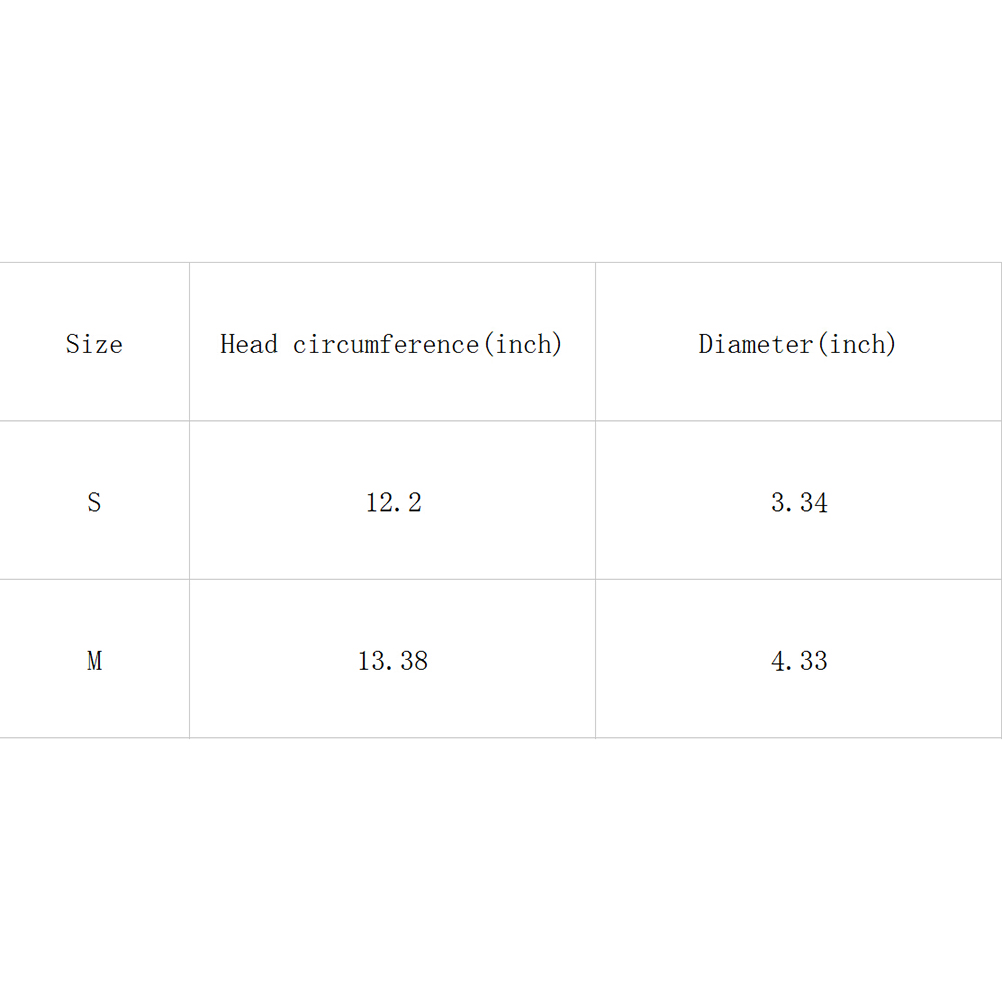Click the bottom border below the 13.38 cell
Image resolution: width=1002 pixels, height=1002 pixels.
[x=392, y=738]
